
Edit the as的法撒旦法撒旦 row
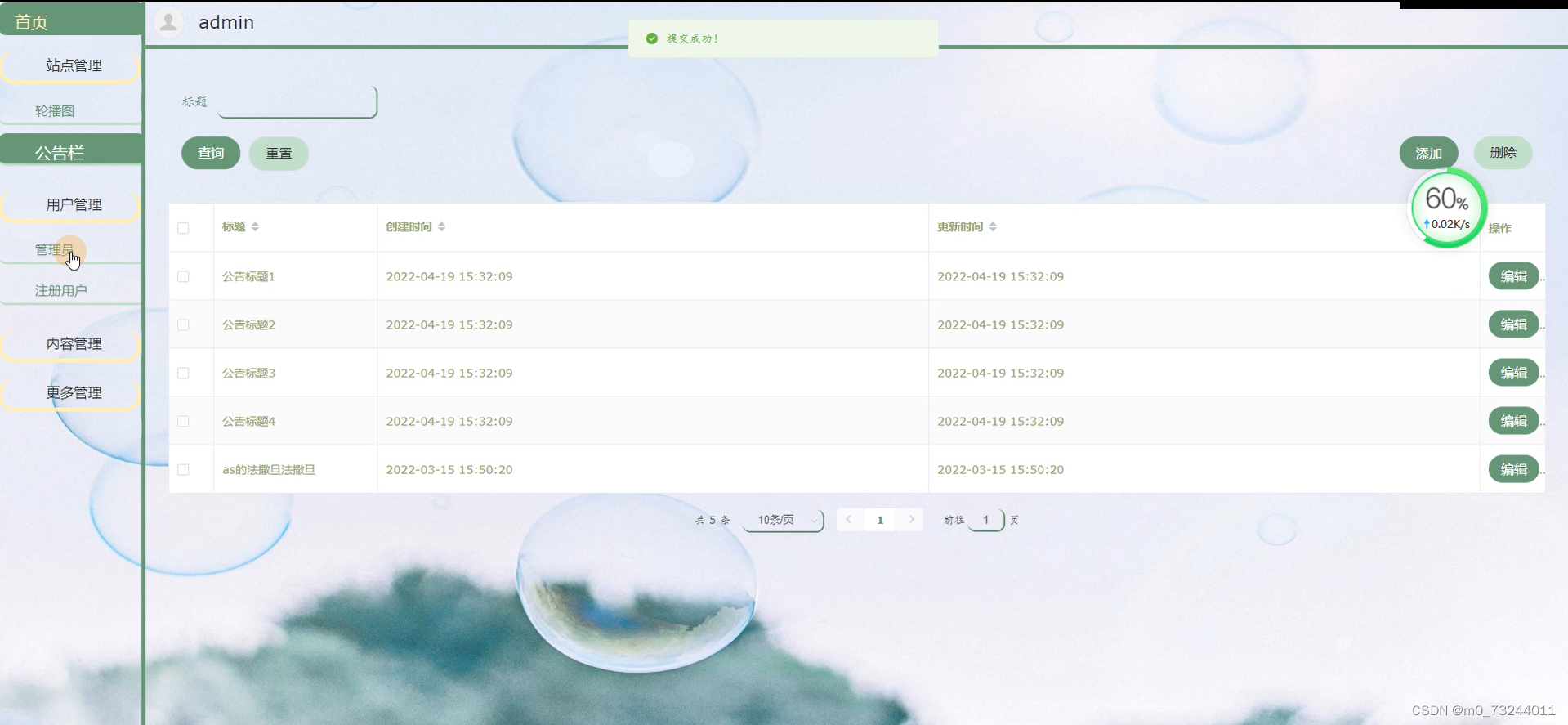point(1513,469)
